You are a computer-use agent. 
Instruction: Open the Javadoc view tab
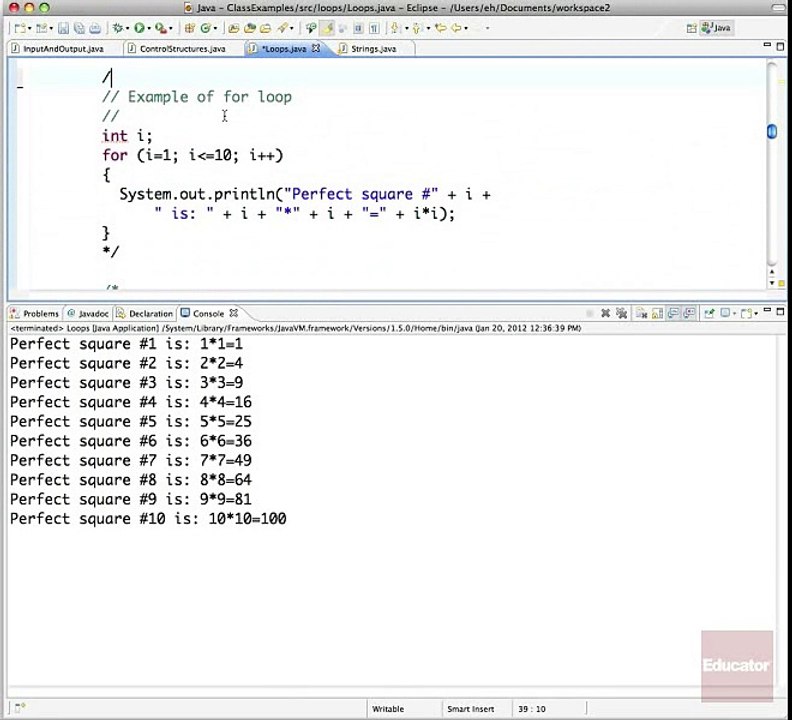tap(88, 314)
